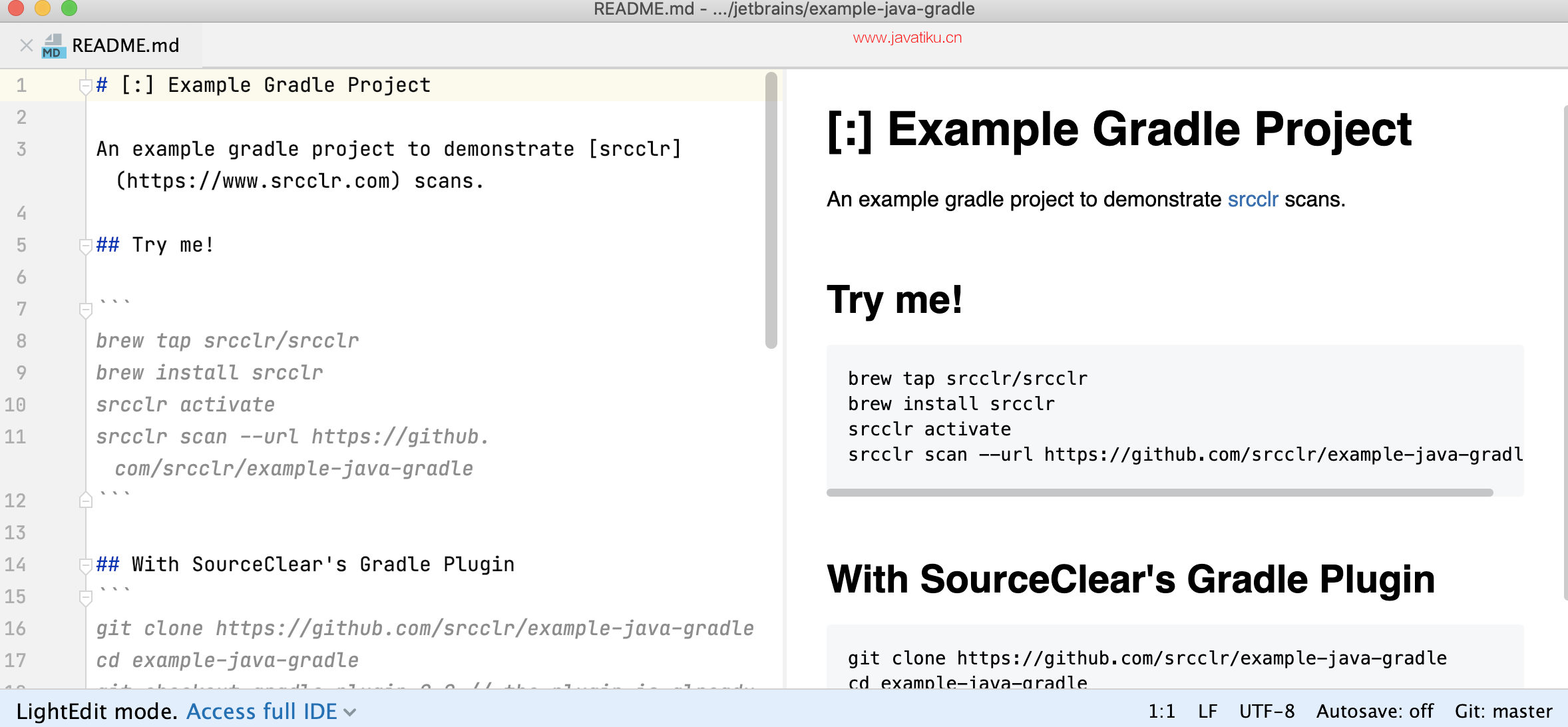The height and width of the screenshot is (727, 1568).
Task: Open Git: master branch widget
Action: (x=1503, y=711)
